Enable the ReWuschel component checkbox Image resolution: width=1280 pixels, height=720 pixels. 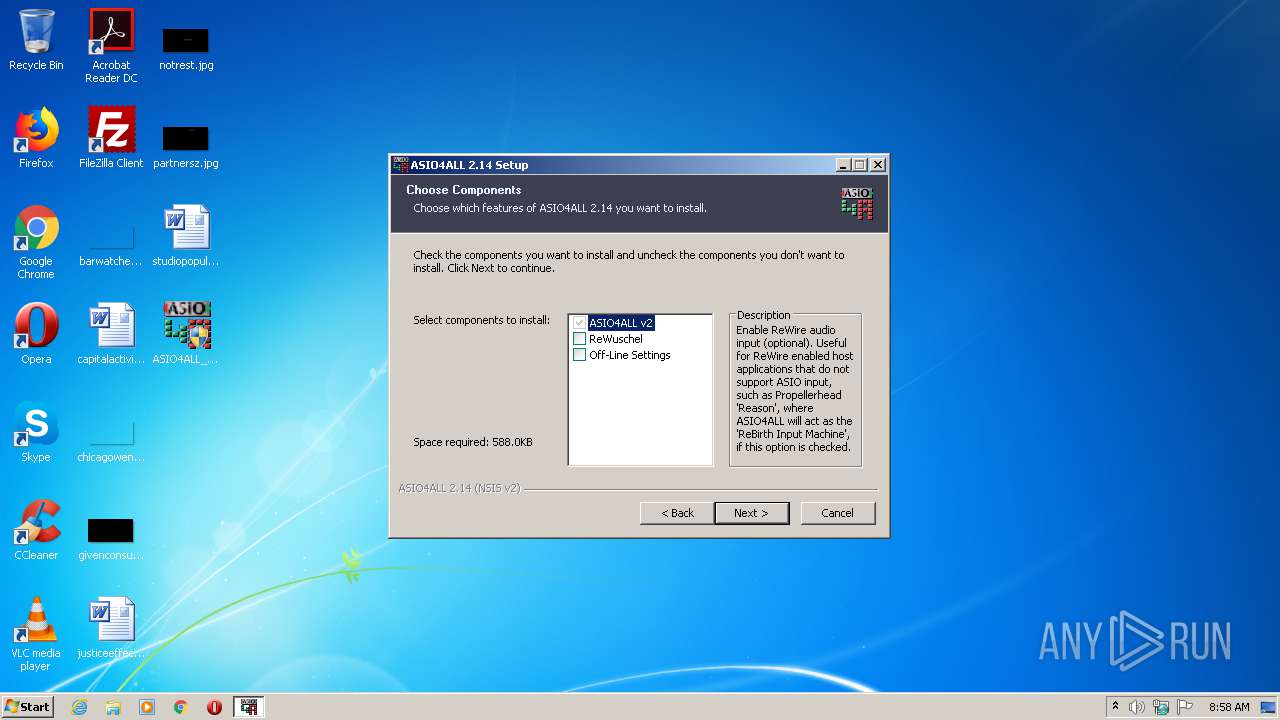pyautogui.click(x=579, y=339)
